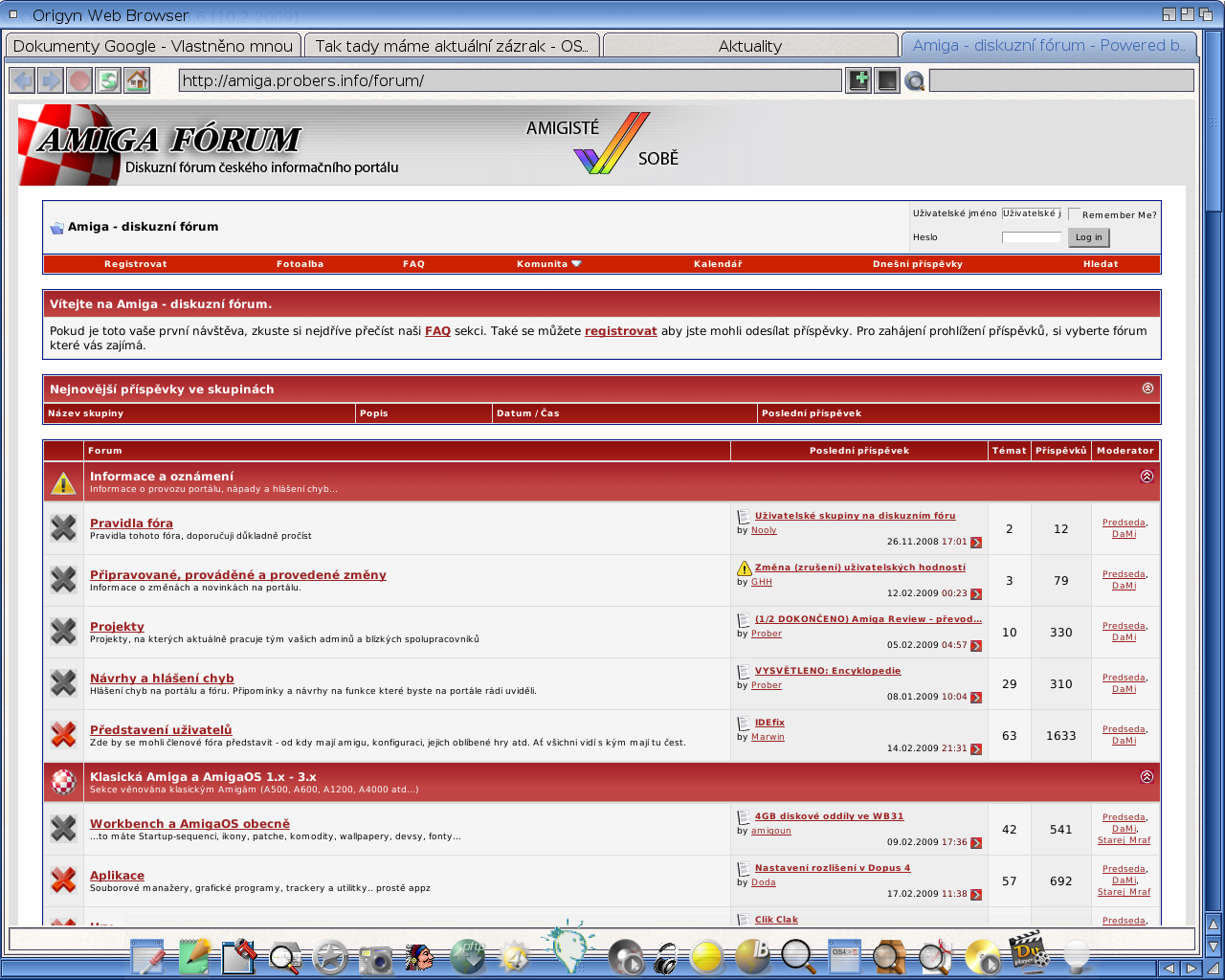Show Dnešní příspěvky from navigation bar
1225x980 pixels.
click(918, 264)
